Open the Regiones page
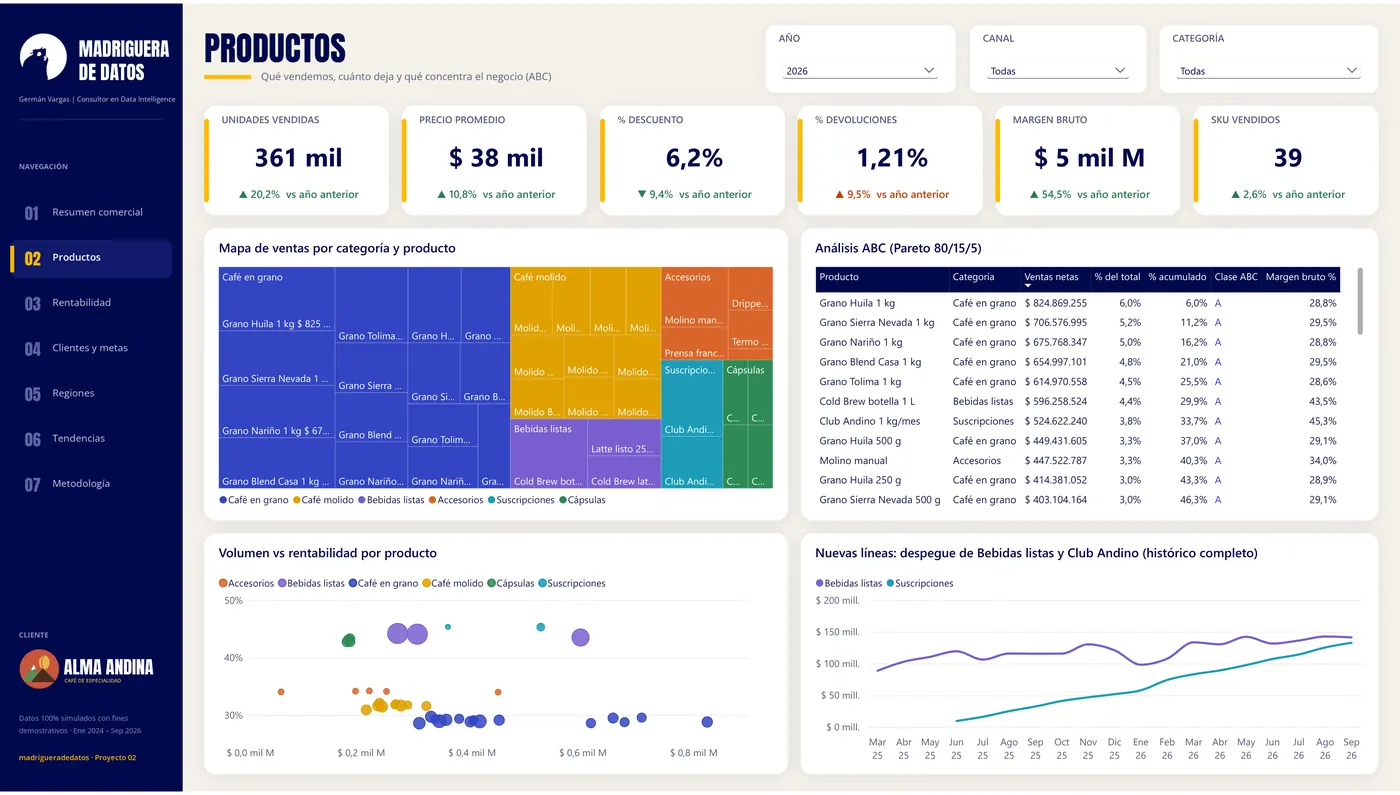This screenshot has width=1400, height=795. pos(92,393)
